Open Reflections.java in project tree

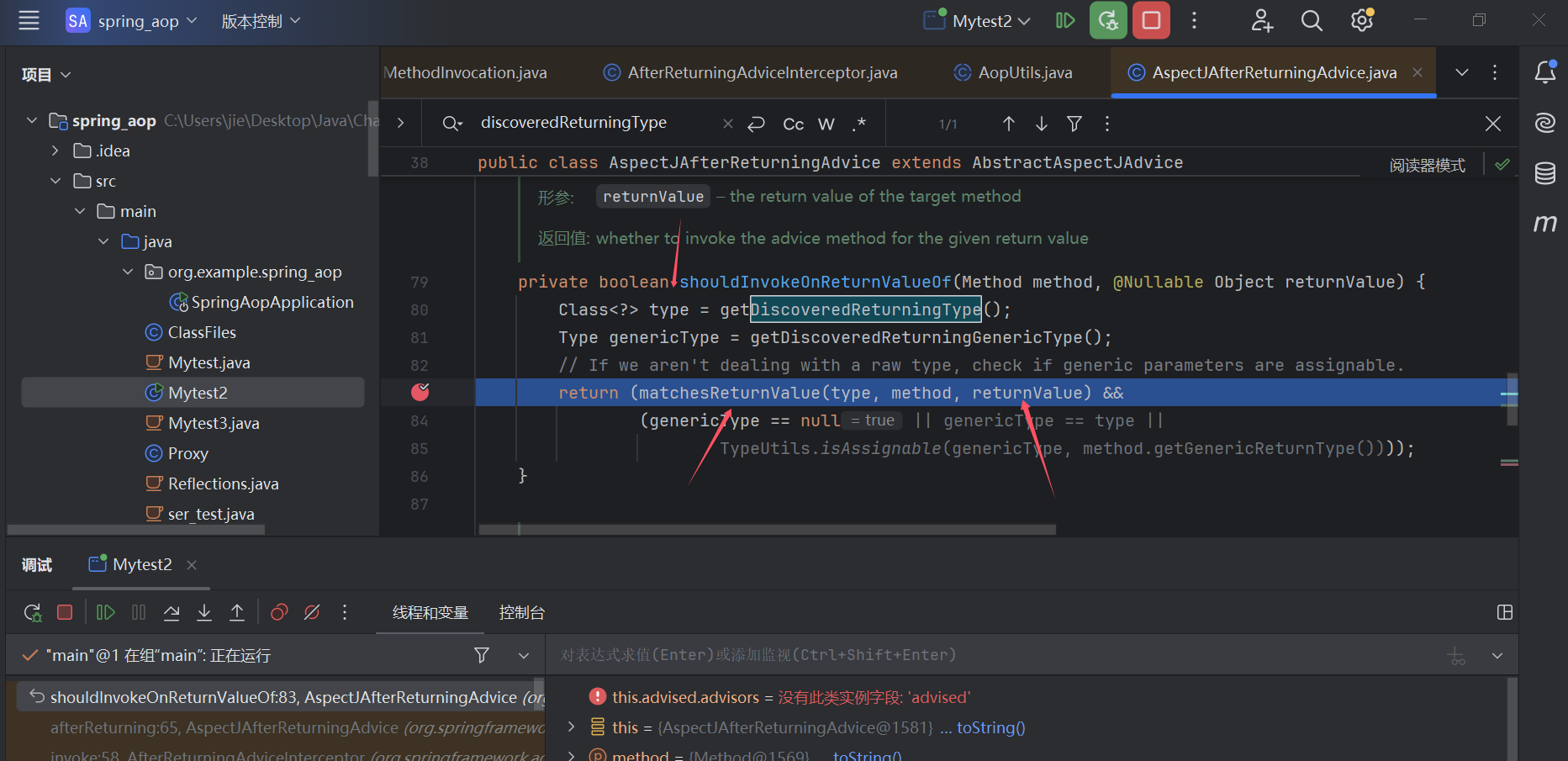[224, 484]
